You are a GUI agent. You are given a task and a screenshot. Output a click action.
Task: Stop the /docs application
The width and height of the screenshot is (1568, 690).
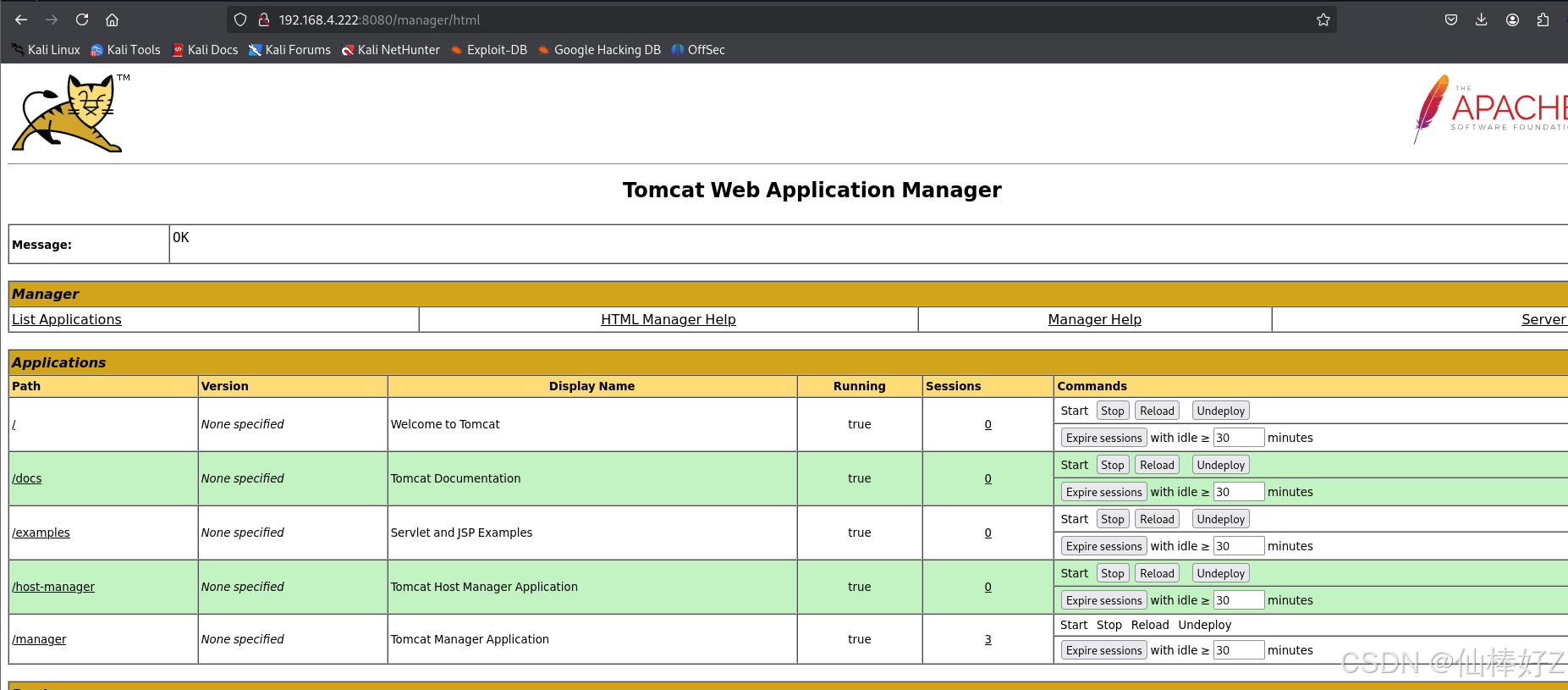pos(1113,465)
